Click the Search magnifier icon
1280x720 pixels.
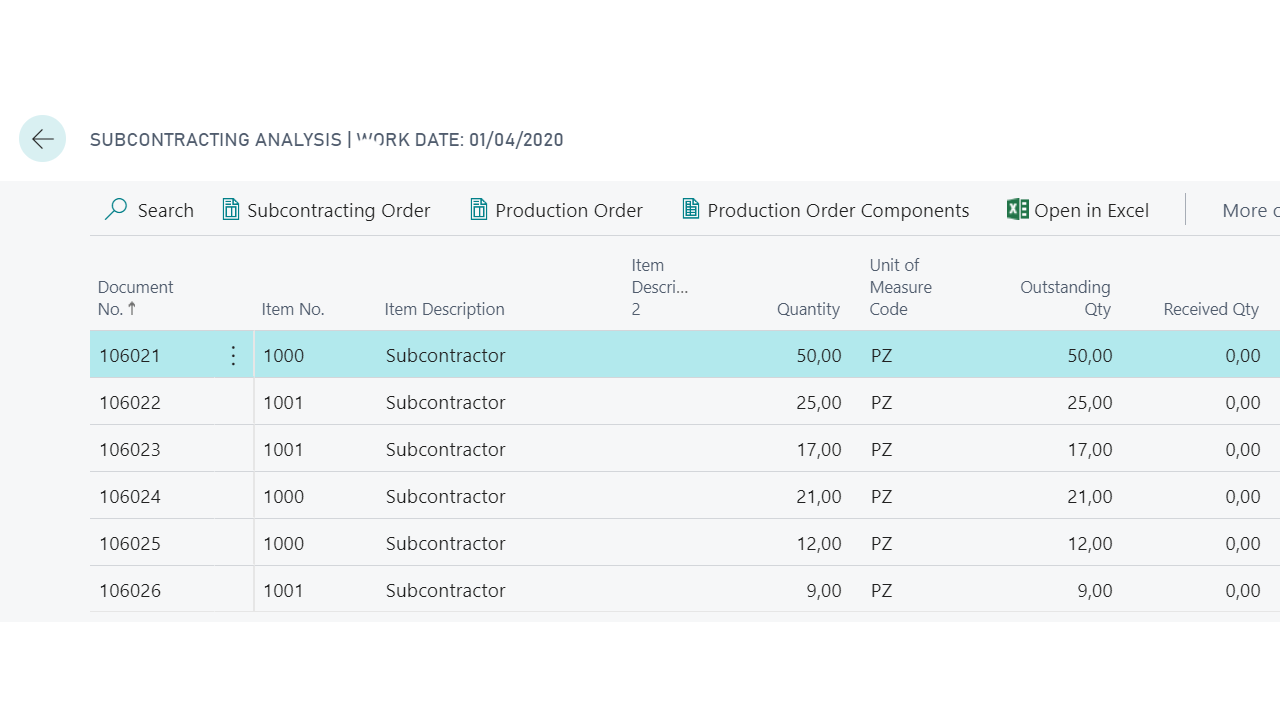[x=116, y=209]
